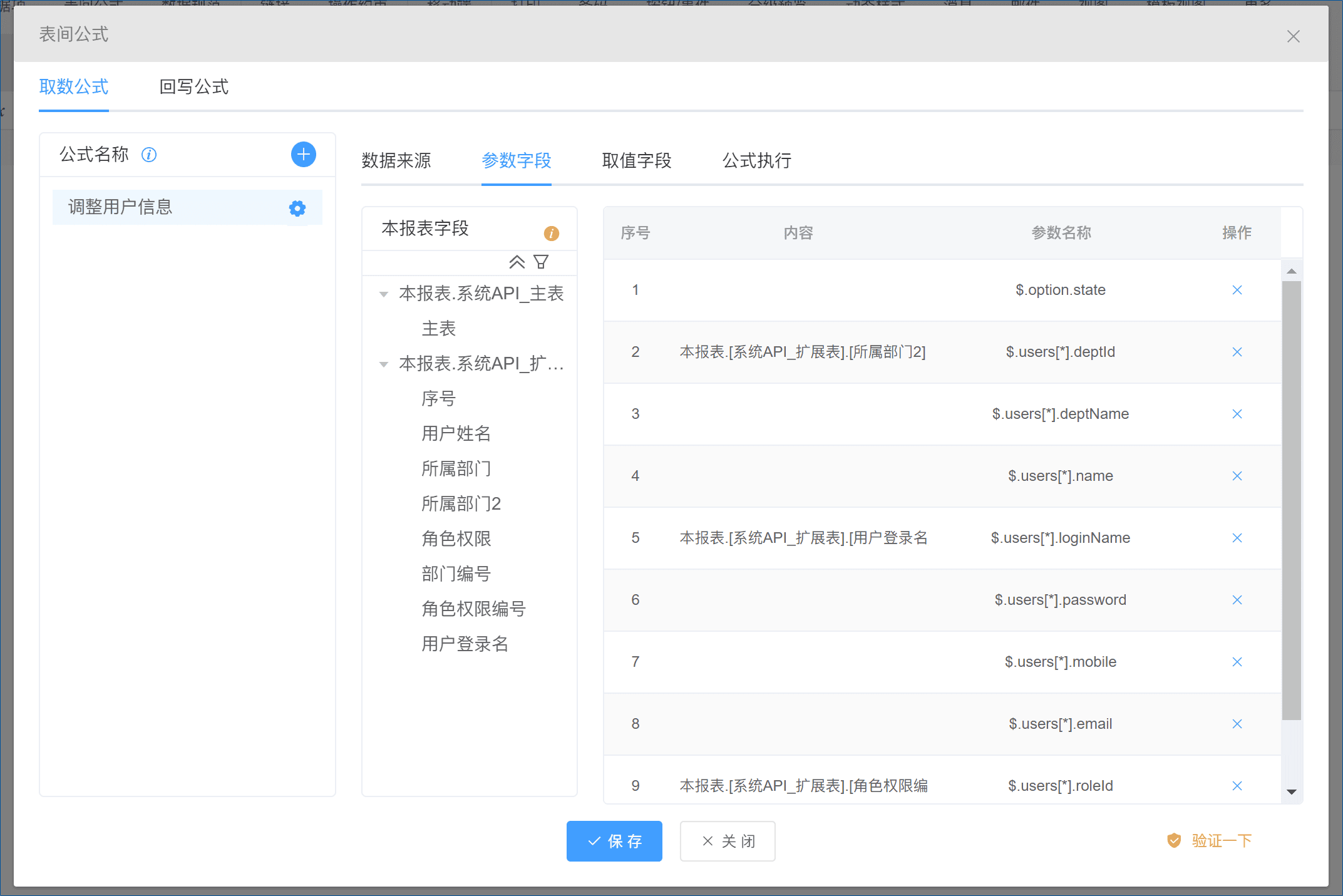Collapse the 本报表.系统API_扩… tree node
Image resolution: width=1343 pixels, height=896 pixels.
pyautogui.click(x=384, y=364)
